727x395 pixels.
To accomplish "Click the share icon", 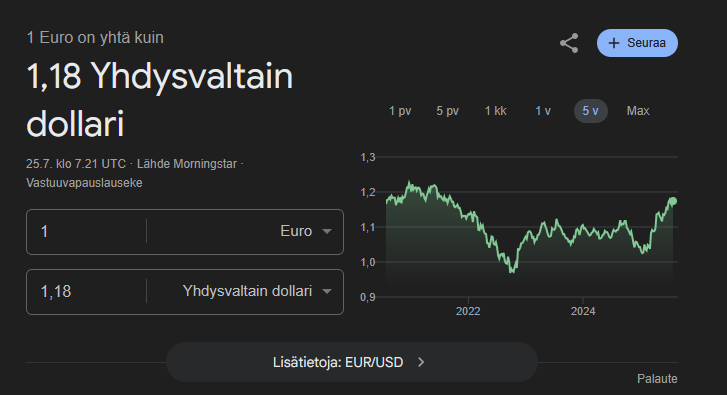I will (569, 43).
